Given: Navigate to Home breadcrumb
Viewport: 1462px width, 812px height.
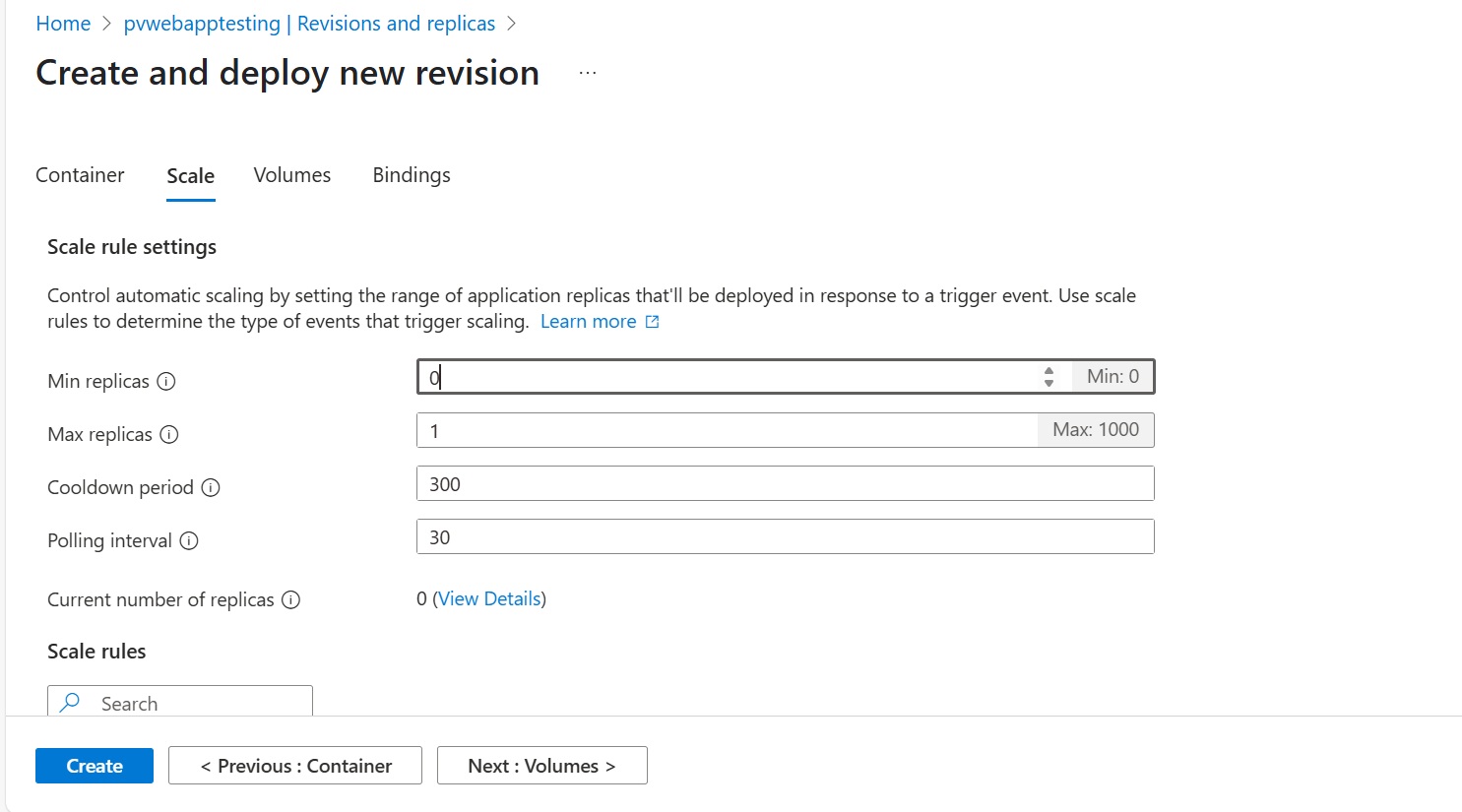Looking at the screenshot, I should [63, 24].
